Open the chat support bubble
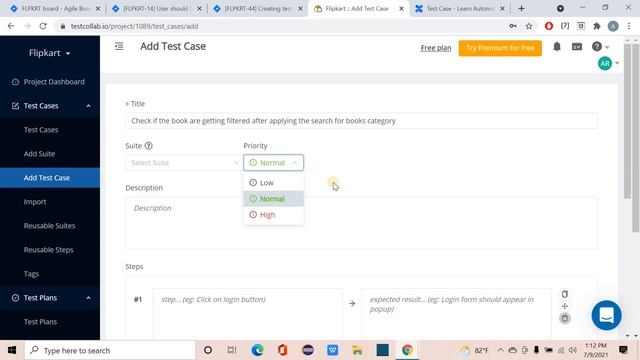Screen dimensions: 640x360 [x=607, y=315]
